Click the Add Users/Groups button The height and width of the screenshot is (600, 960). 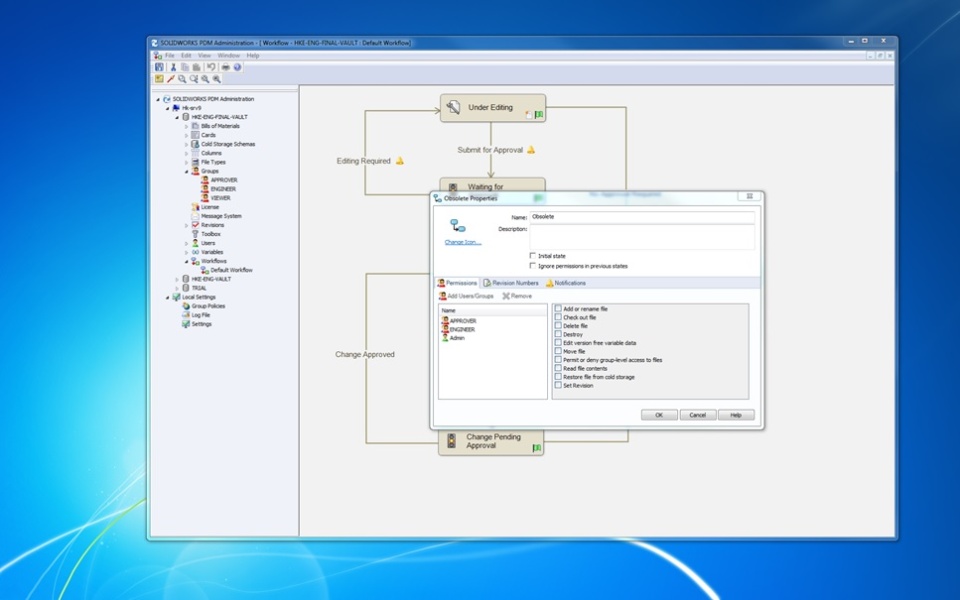point(466,296)
